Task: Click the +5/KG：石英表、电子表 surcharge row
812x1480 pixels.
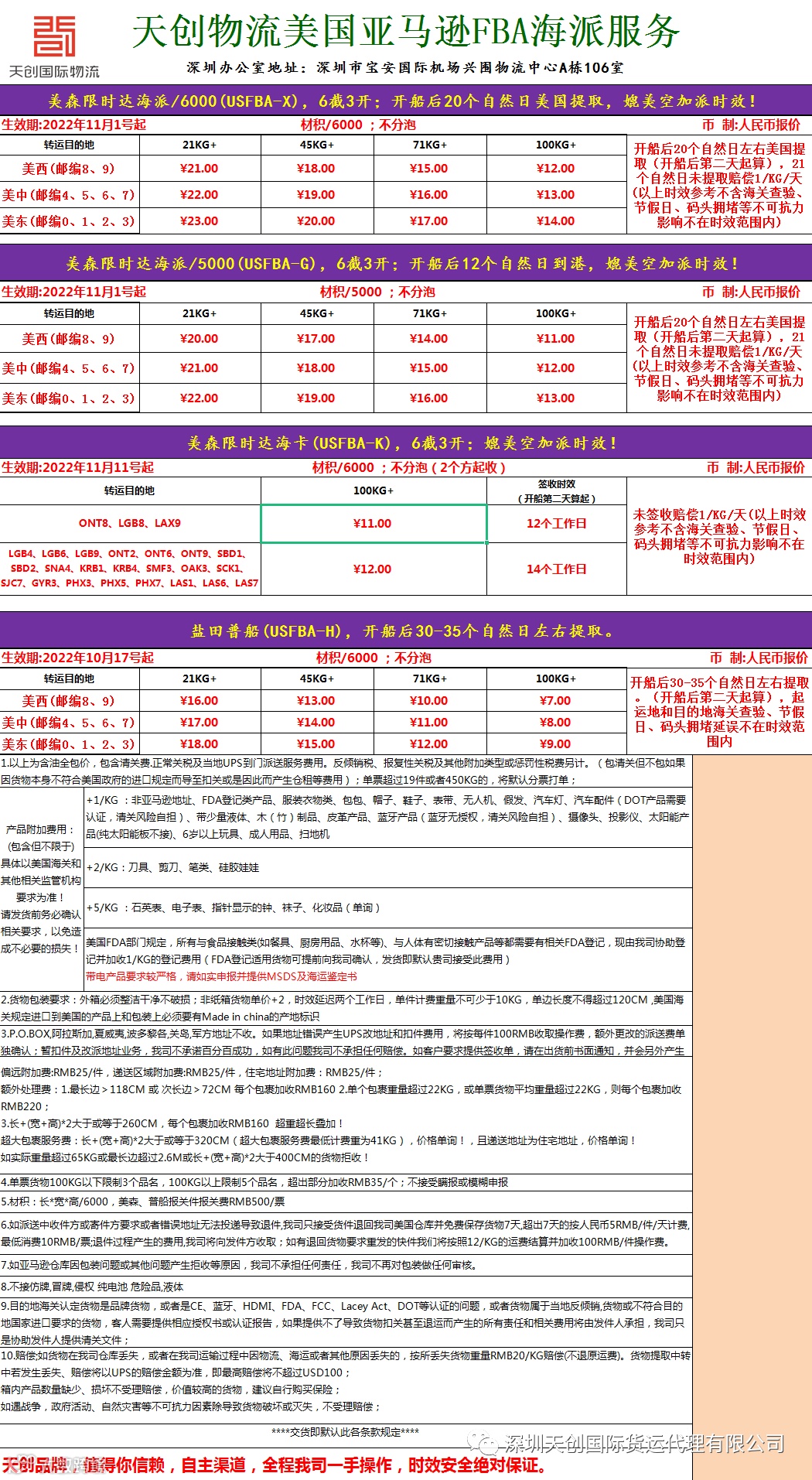Action: click(x=387, y=907)
